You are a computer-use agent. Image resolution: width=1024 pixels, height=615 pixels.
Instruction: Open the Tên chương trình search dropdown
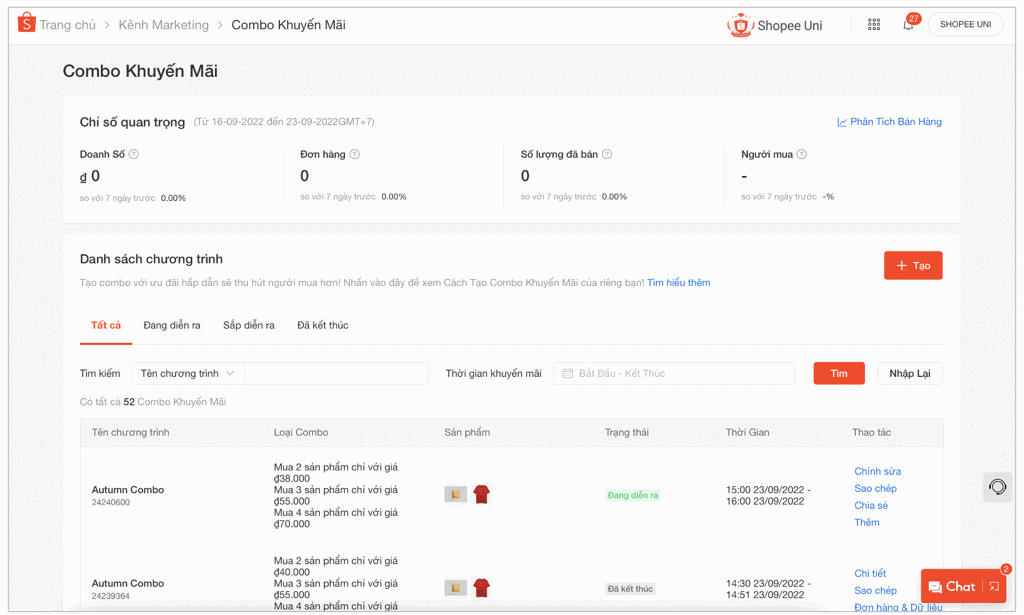pyautogui.click(x=188, y=373)
